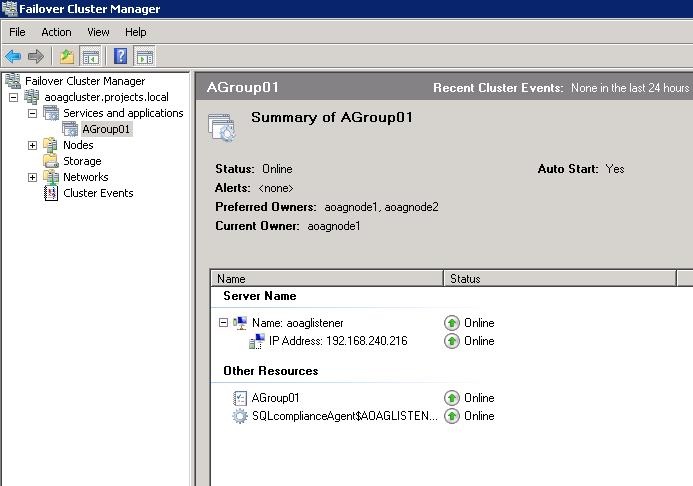The height and width of the screenshot is (486, 693).
Task: Select the Networks tree item
Action: [86, 177]
